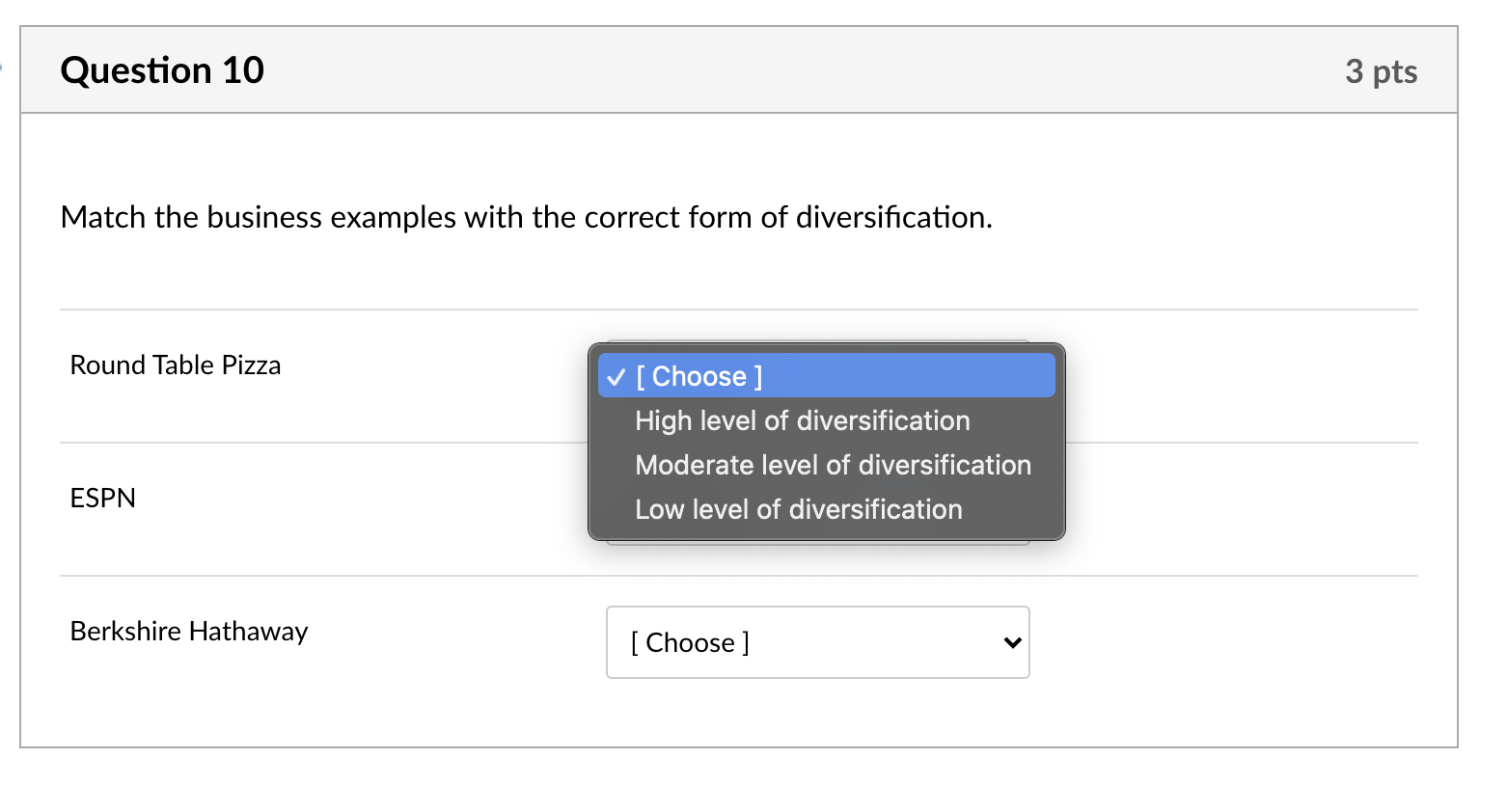
Task: Click the checkmark beside the [ Choose ] option
Action: 616,377
